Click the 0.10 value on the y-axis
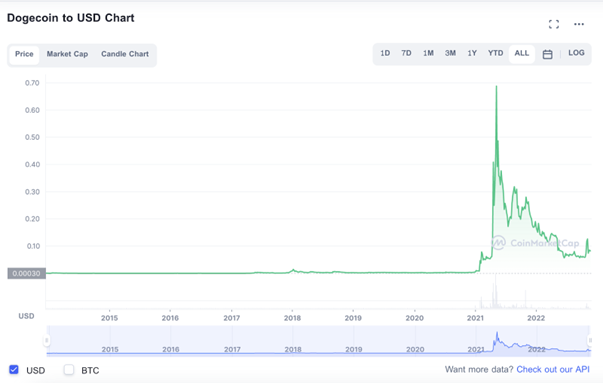This screenshot has width=603, height=383. [33, 246]
